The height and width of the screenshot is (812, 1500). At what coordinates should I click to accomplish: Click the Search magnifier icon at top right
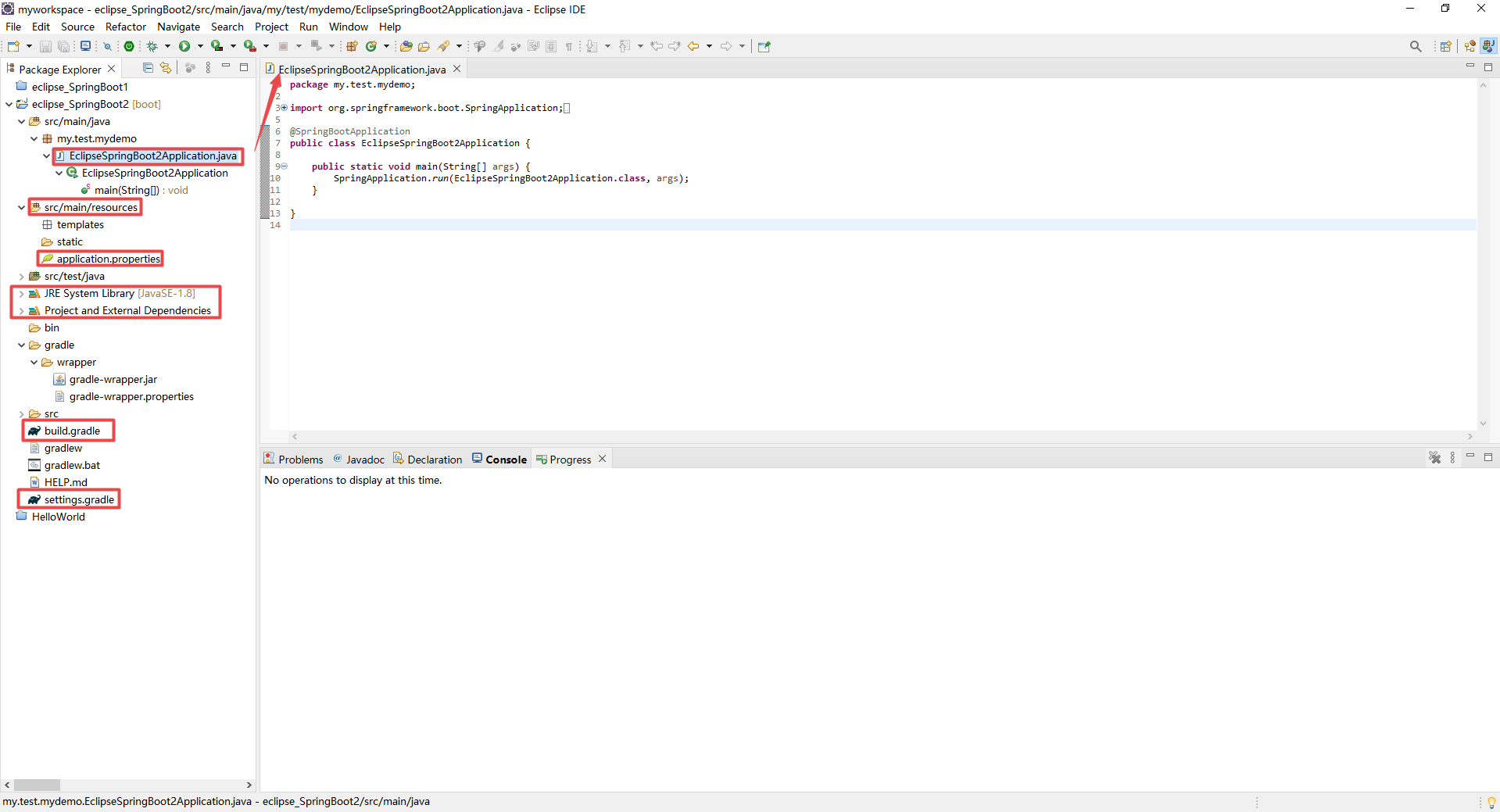[1416, 46]
